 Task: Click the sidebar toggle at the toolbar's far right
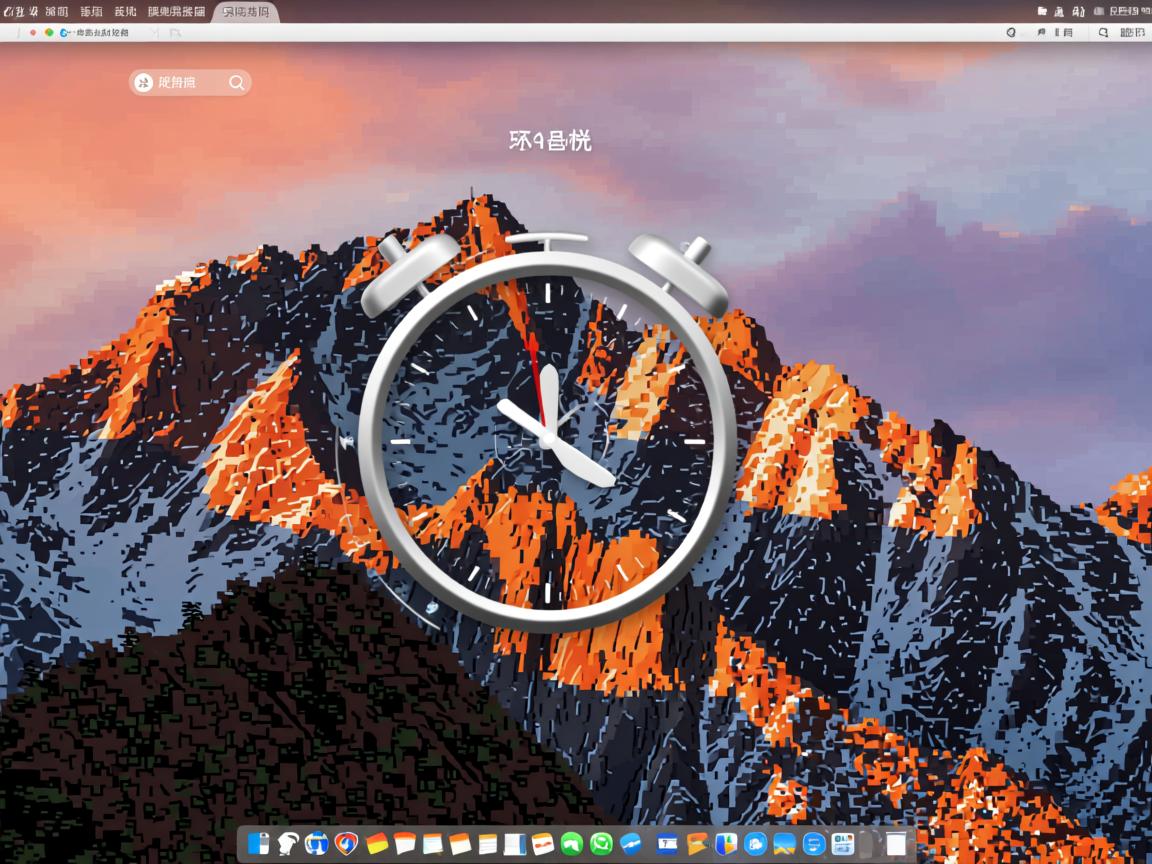pos(1135,32)
